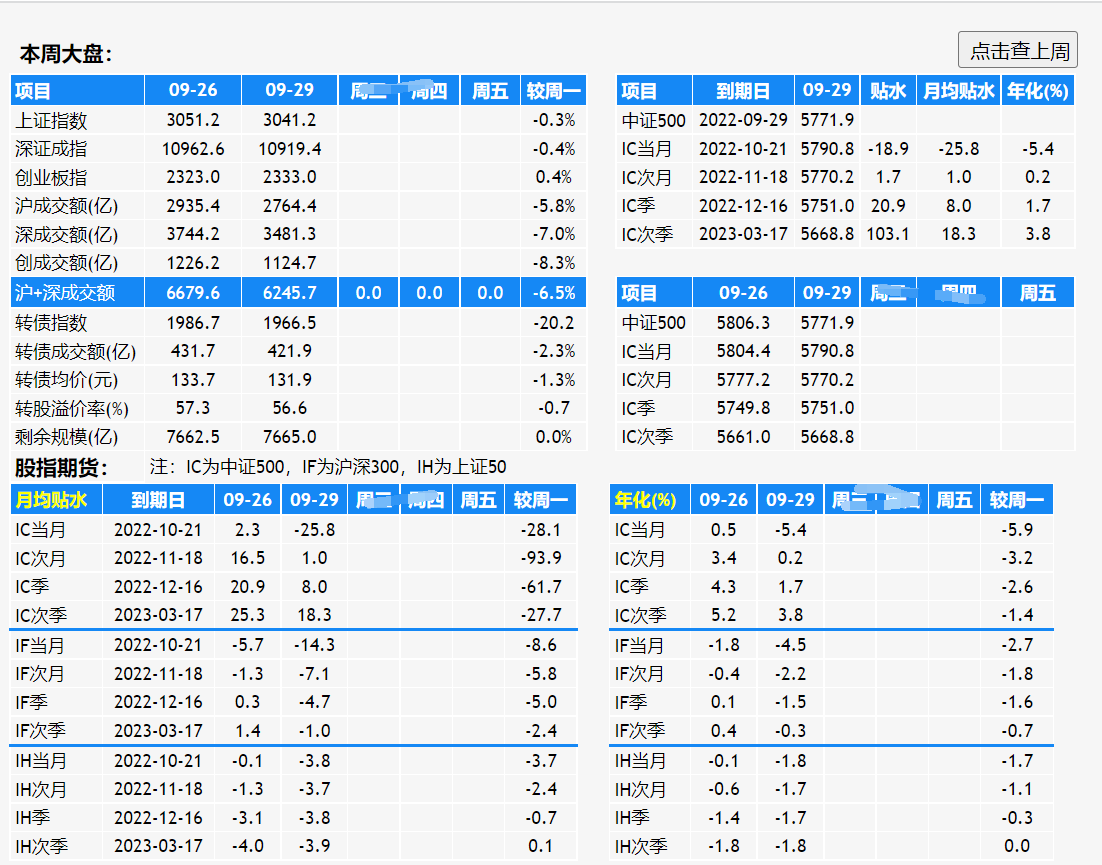1102x865 pixels.
Task: Click the 5661.0 value for IC次季
Action: click(743, 437)
